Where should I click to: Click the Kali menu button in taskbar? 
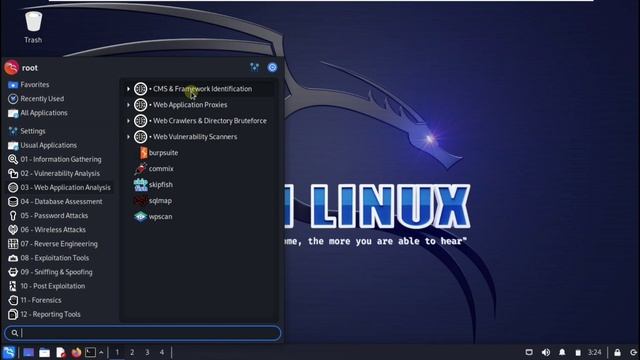pos(9,352)
